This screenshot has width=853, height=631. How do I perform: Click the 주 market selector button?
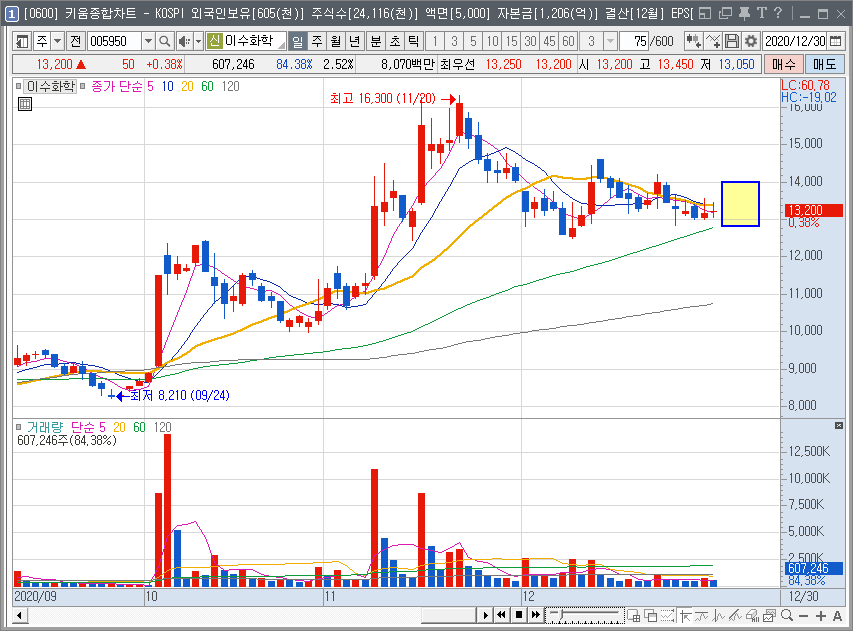[41, 41]
